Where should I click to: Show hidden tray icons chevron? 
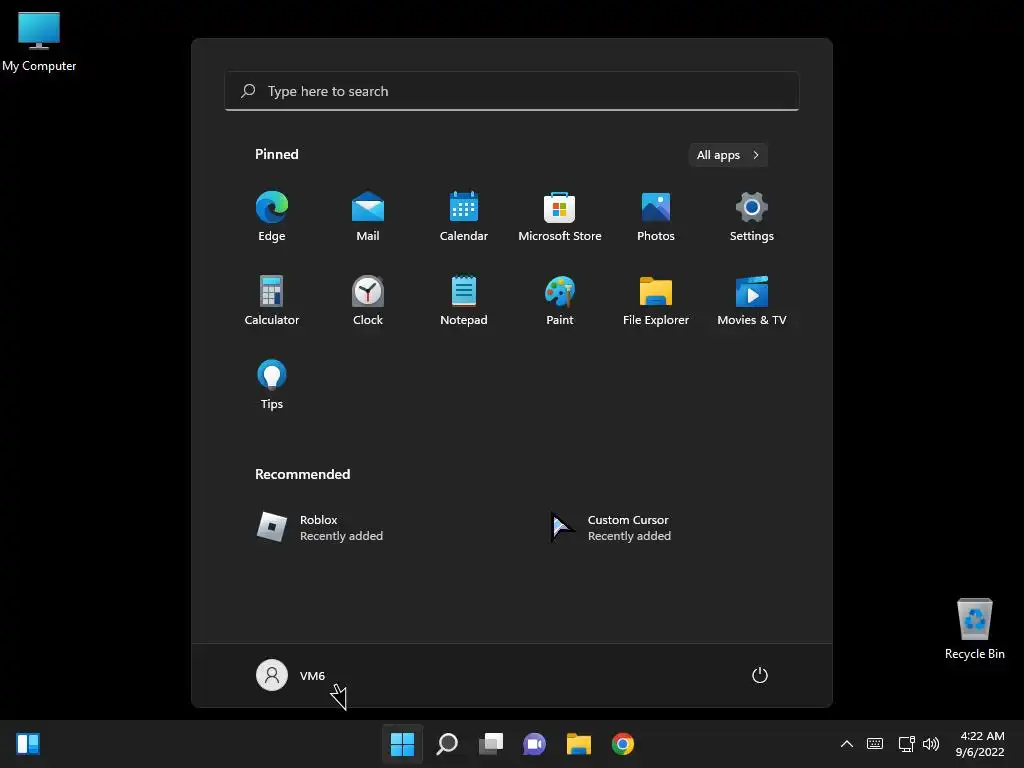pyautogui.click(x=846, y=744)
